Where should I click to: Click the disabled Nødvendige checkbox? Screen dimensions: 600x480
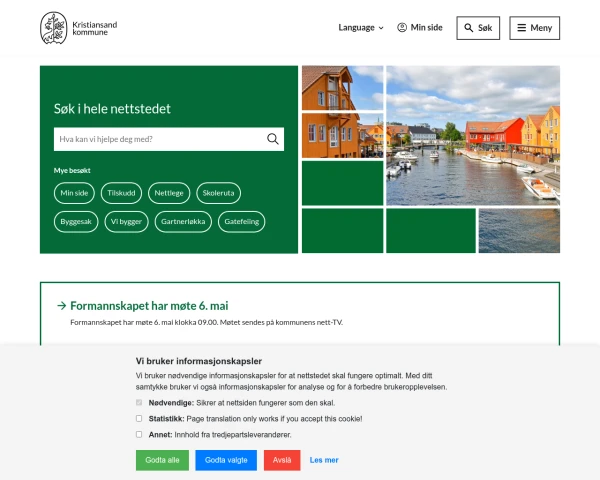[139, 403]
